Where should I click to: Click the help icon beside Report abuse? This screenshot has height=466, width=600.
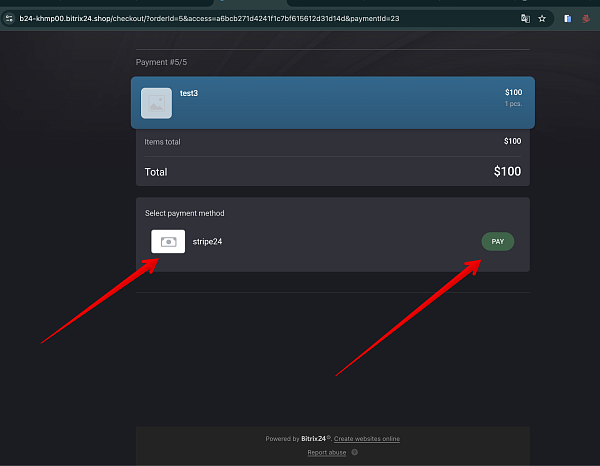click(355, 452)
